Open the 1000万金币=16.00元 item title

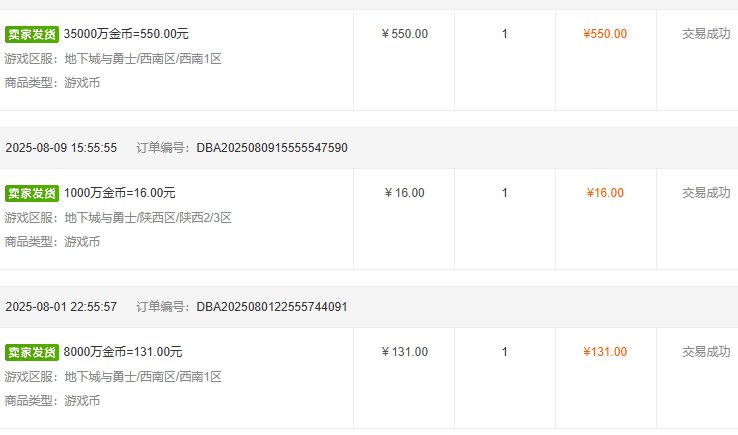pos(120,193)
